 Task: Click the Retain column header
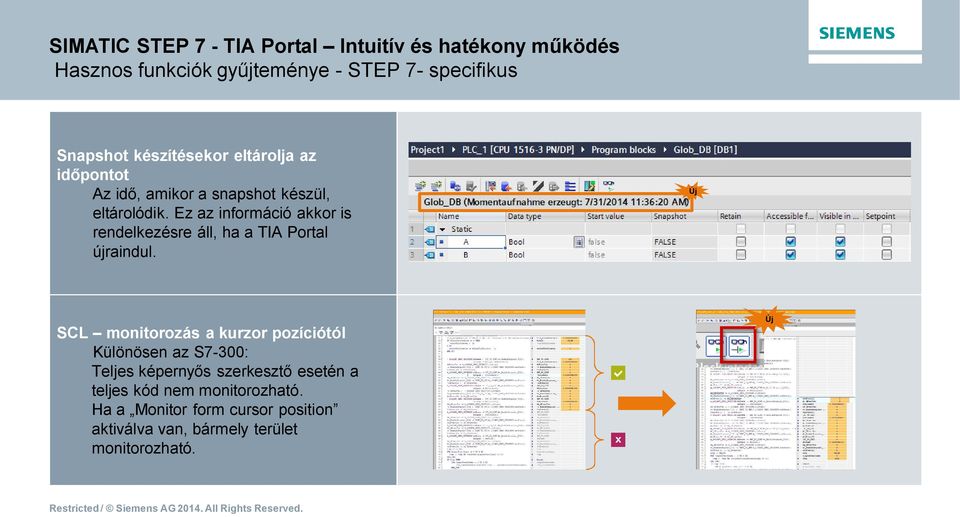(740, 216)
